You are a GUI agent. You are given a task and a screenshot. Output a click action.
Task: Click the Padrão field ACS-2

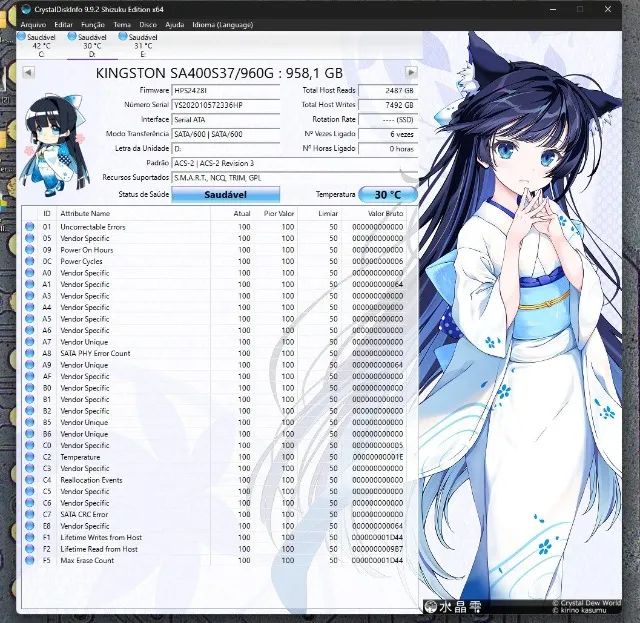pos(294,163)
